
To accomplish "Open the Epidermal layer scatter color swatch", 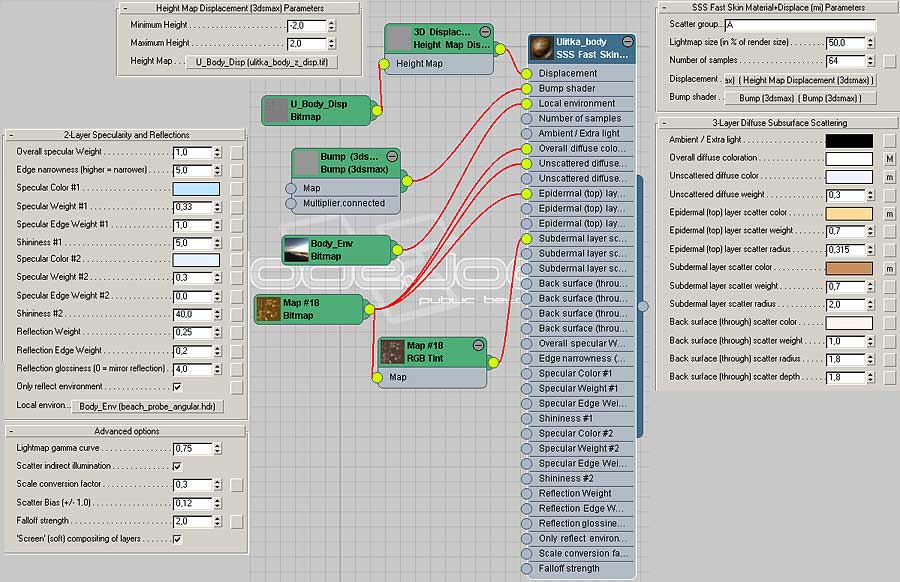I will click(848, 213).
